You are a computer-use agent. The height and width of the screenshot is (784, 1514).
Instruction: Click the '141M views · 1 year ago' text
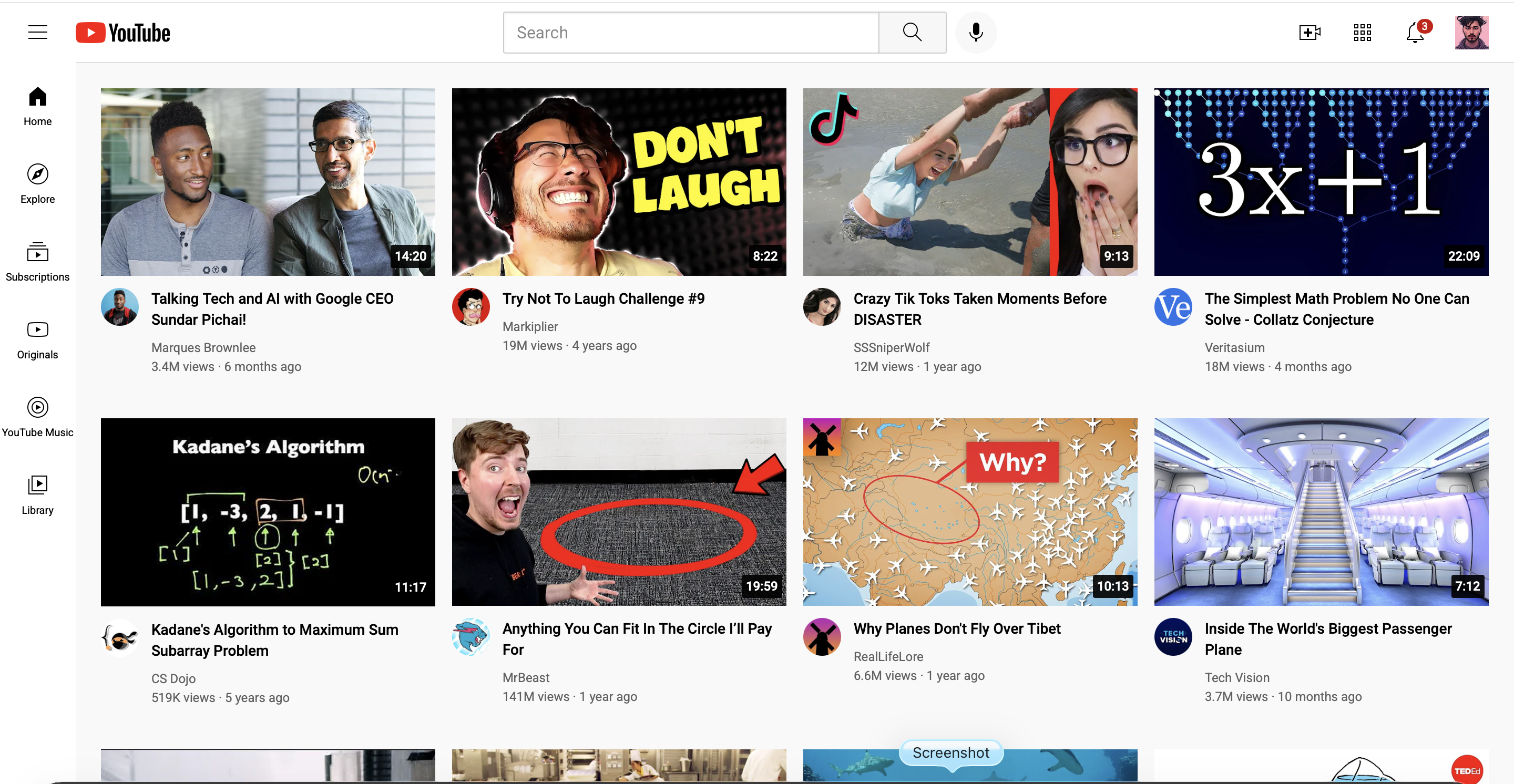click(569, 696)
